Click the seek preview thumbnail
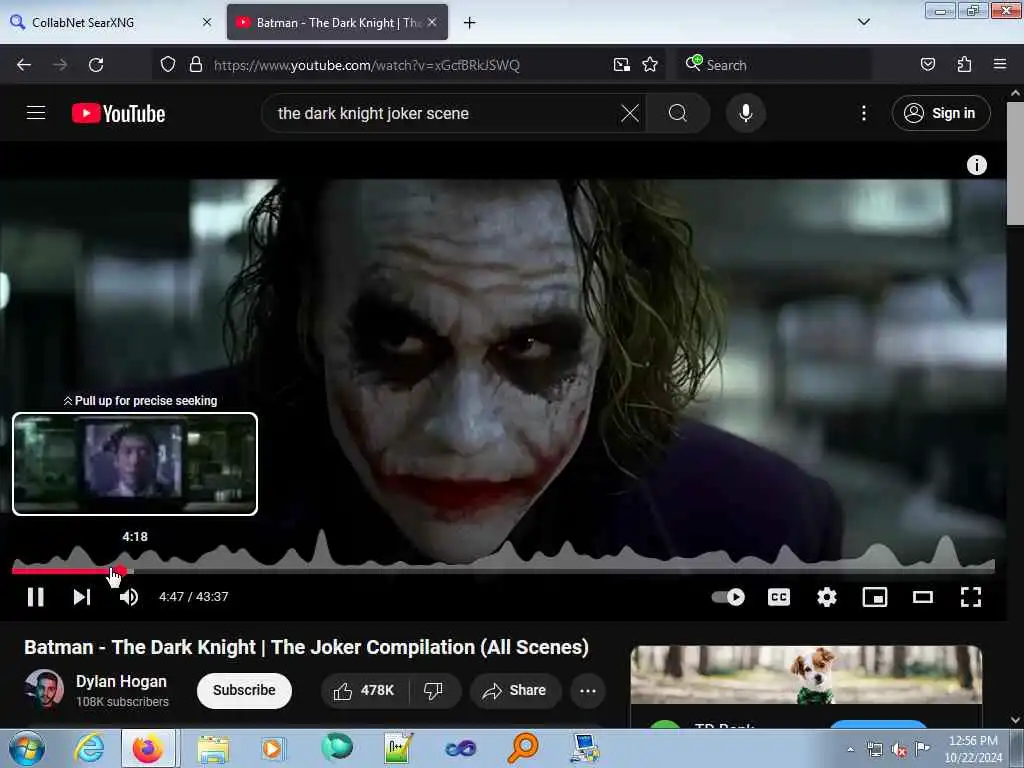This screenshot has height=768, width=1024. point(135,464)
